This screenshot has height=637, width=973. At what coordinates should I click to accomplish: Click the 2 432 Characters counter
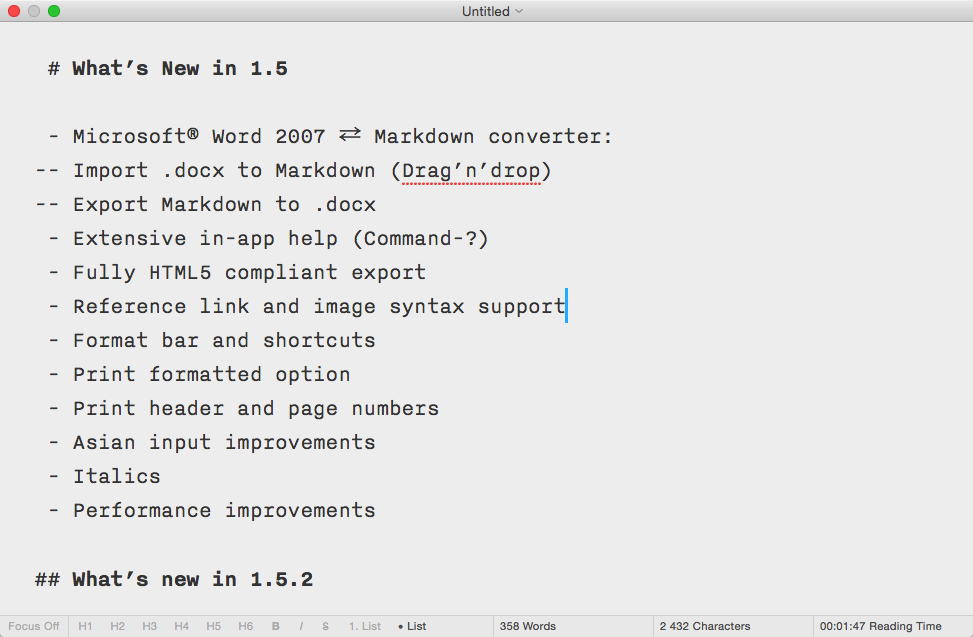(x=705, y=626)
